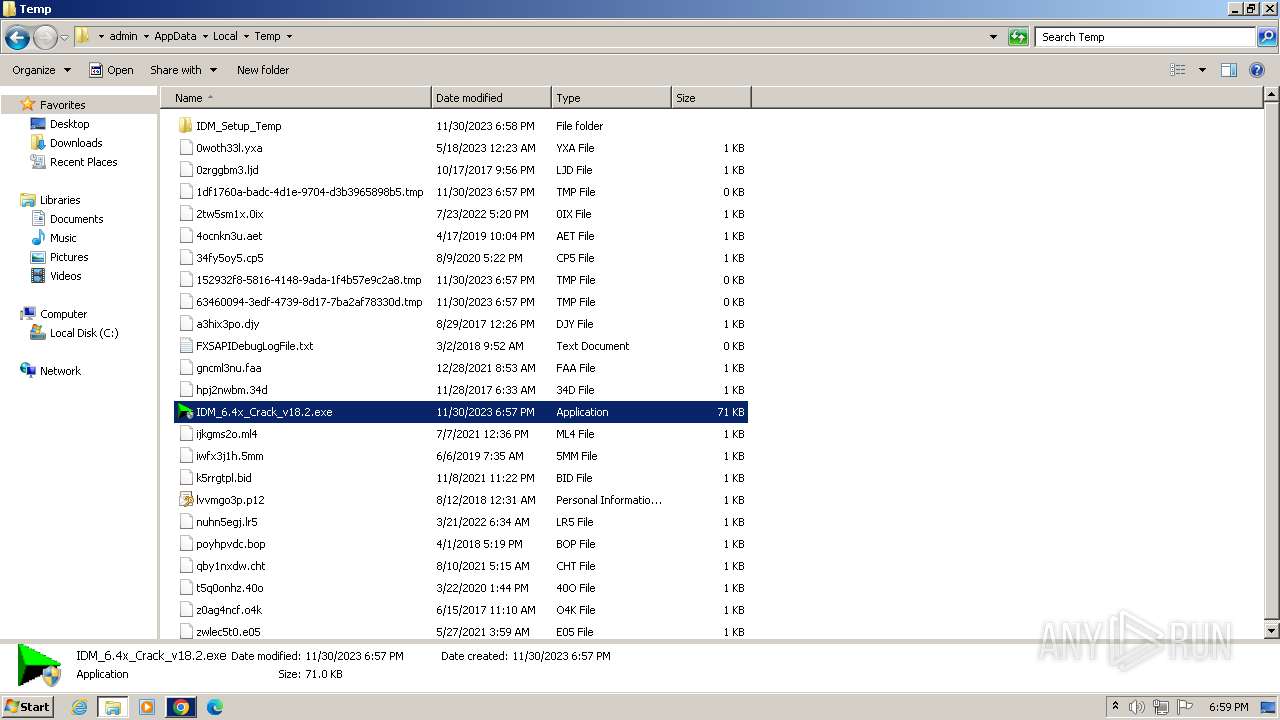Select file t5q0onhz.40o
This screenshot has width=1280, height=720.
pyautogui.click(x=230, y=588)
